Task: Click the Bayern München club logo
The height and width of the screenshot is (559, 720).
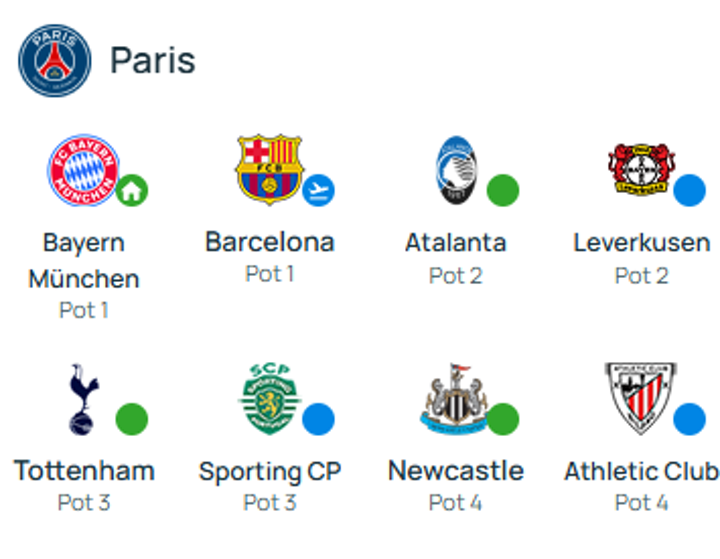Action: point(83,170)
